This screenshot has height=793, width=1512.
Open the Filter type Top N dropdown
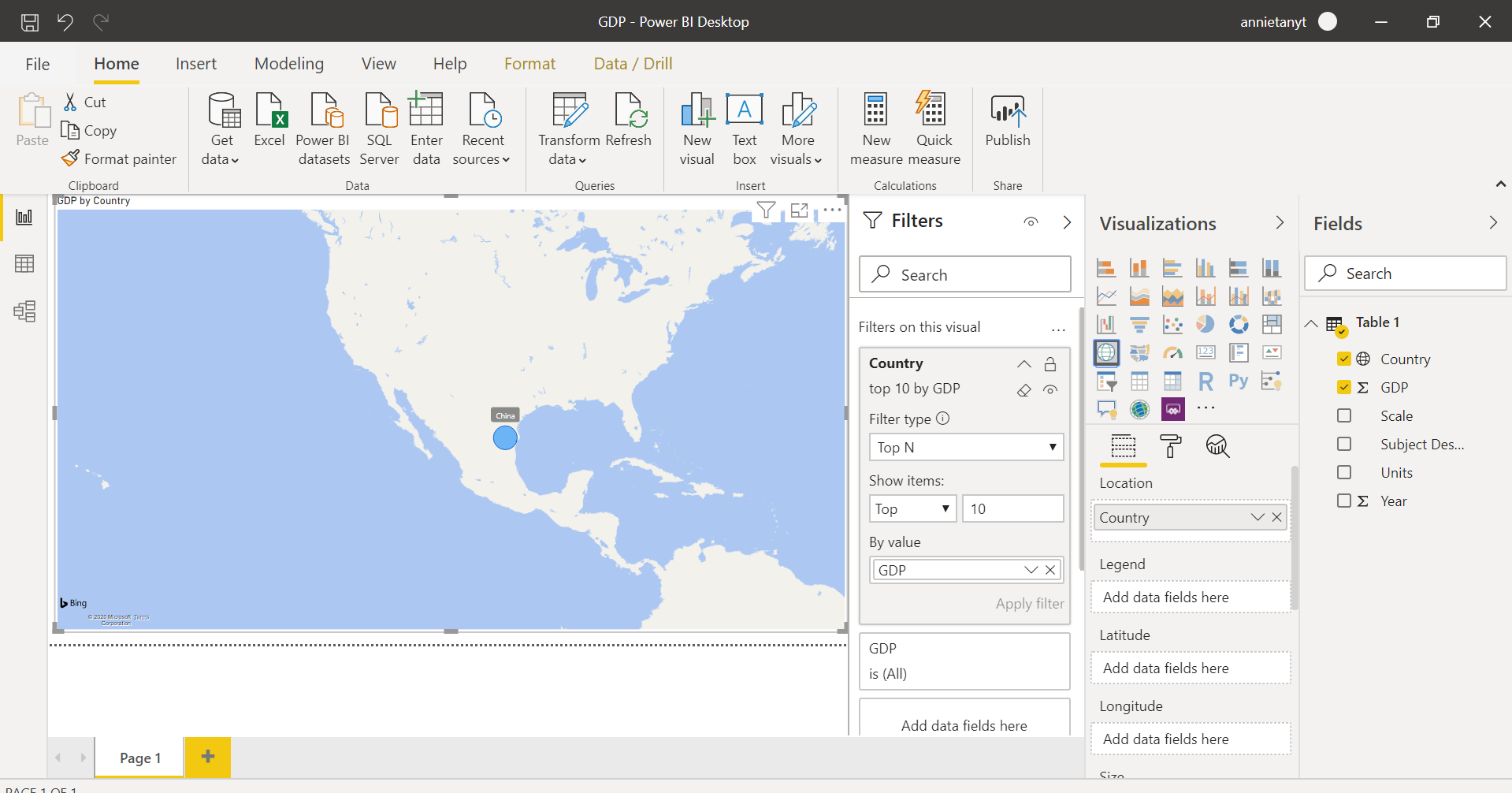pos(966,447)
